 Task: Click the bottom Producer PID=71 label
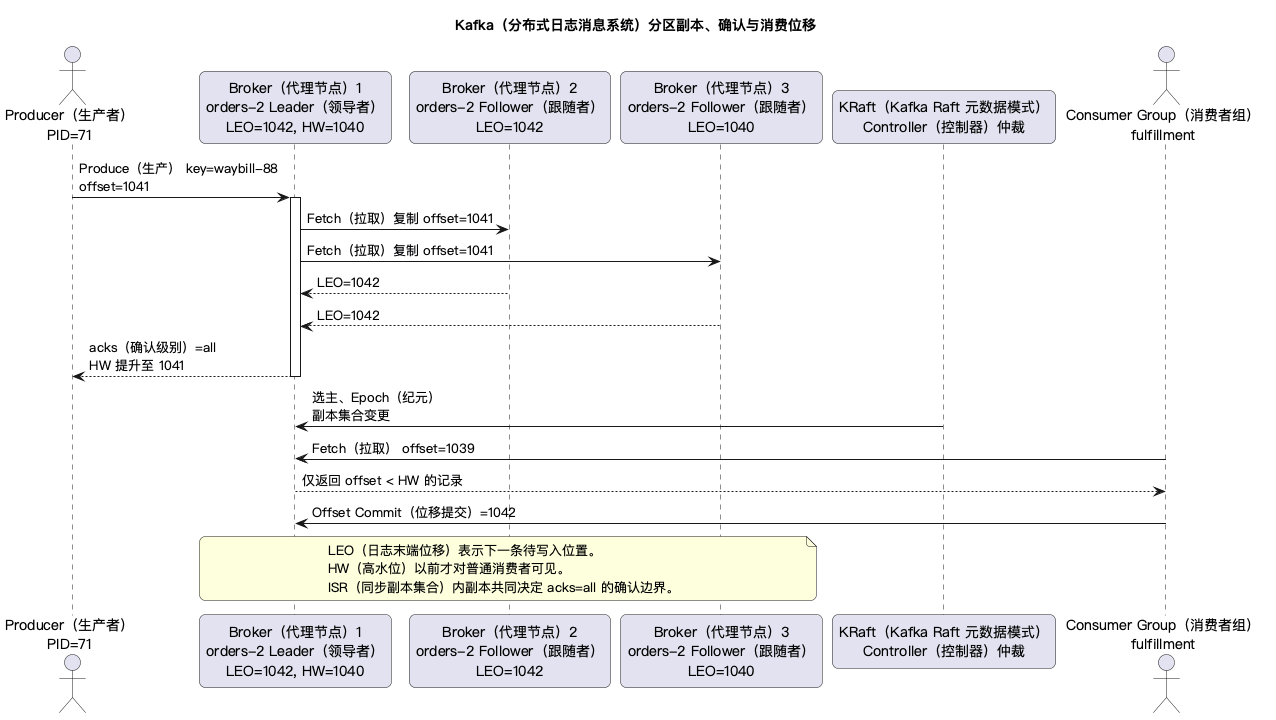pos(68,634)
